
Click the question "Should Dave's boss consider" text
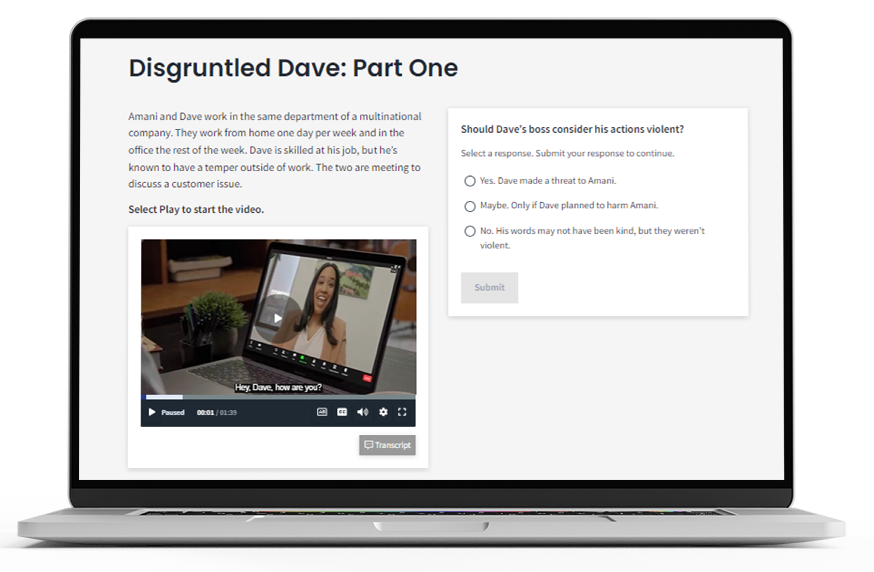tap(572, 129)
